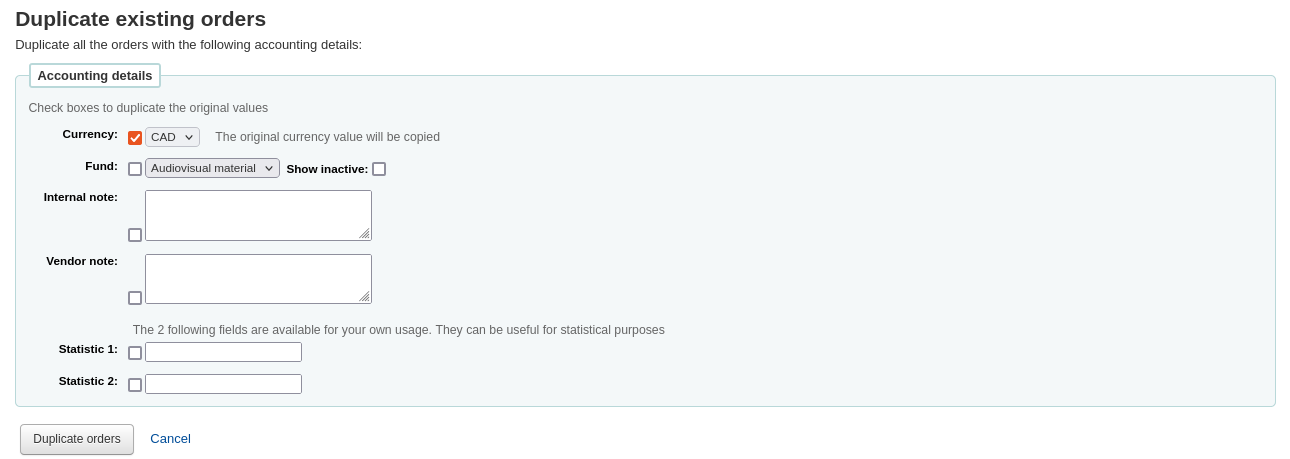Focus the Vendor note text area
The width and height of the screenshot is (1290, 459).
pos(258,279)
